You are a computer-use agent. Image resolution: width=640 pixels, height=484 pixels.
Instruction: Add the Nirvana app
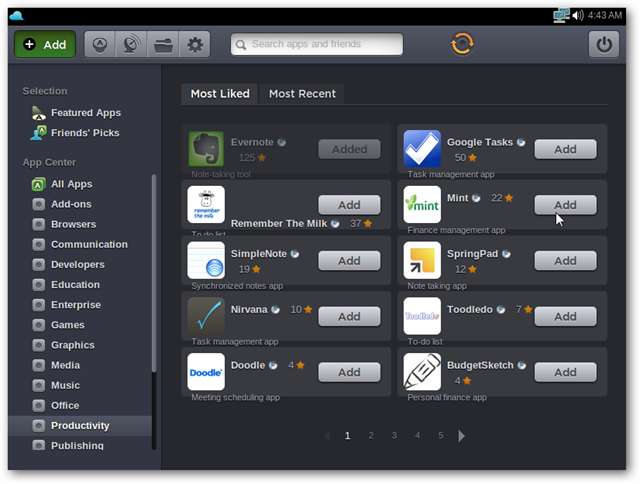(x=349, y=316)
